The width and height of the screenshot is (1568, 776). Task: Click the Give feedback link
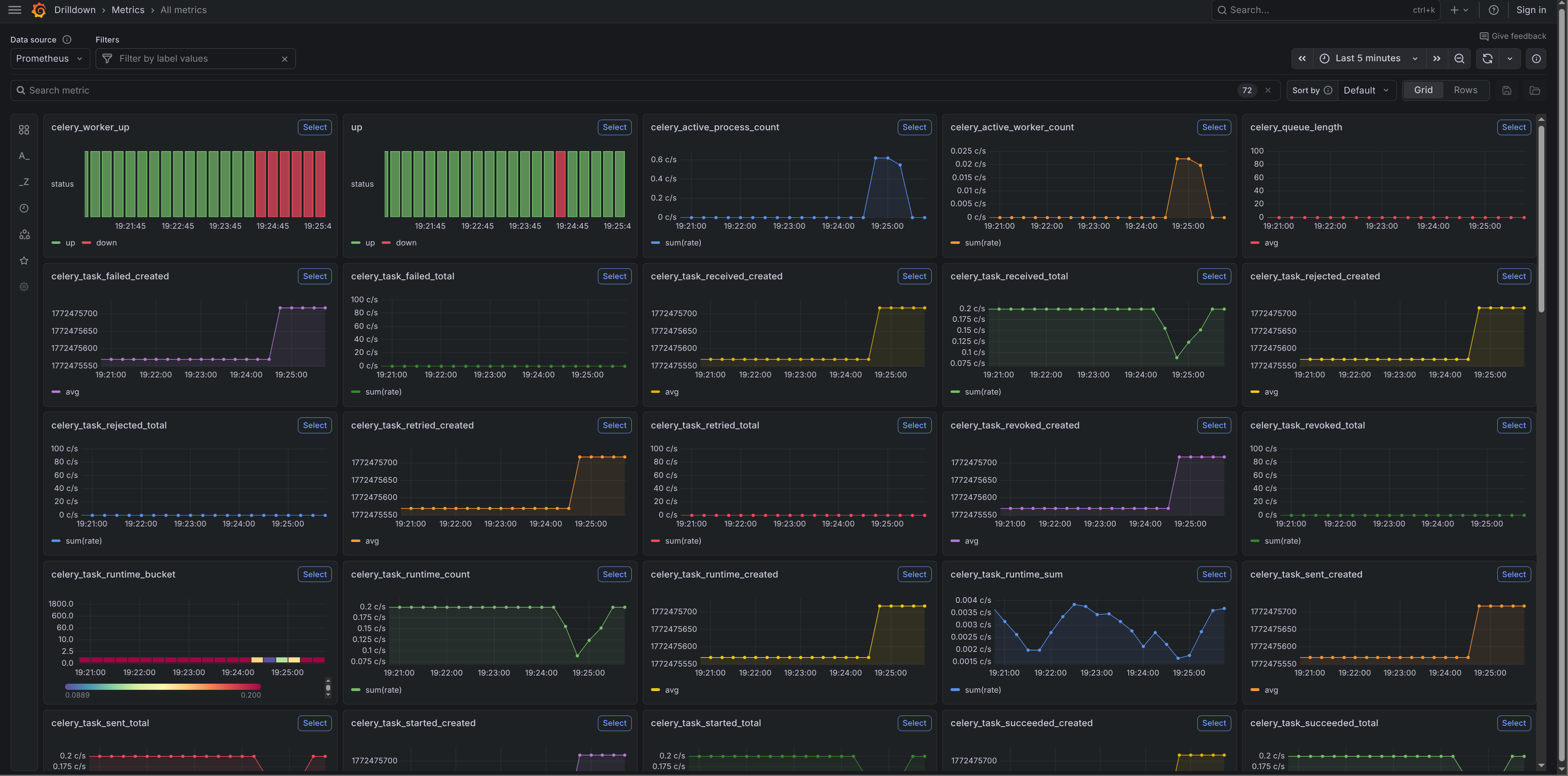click(x=1514, y=36)
